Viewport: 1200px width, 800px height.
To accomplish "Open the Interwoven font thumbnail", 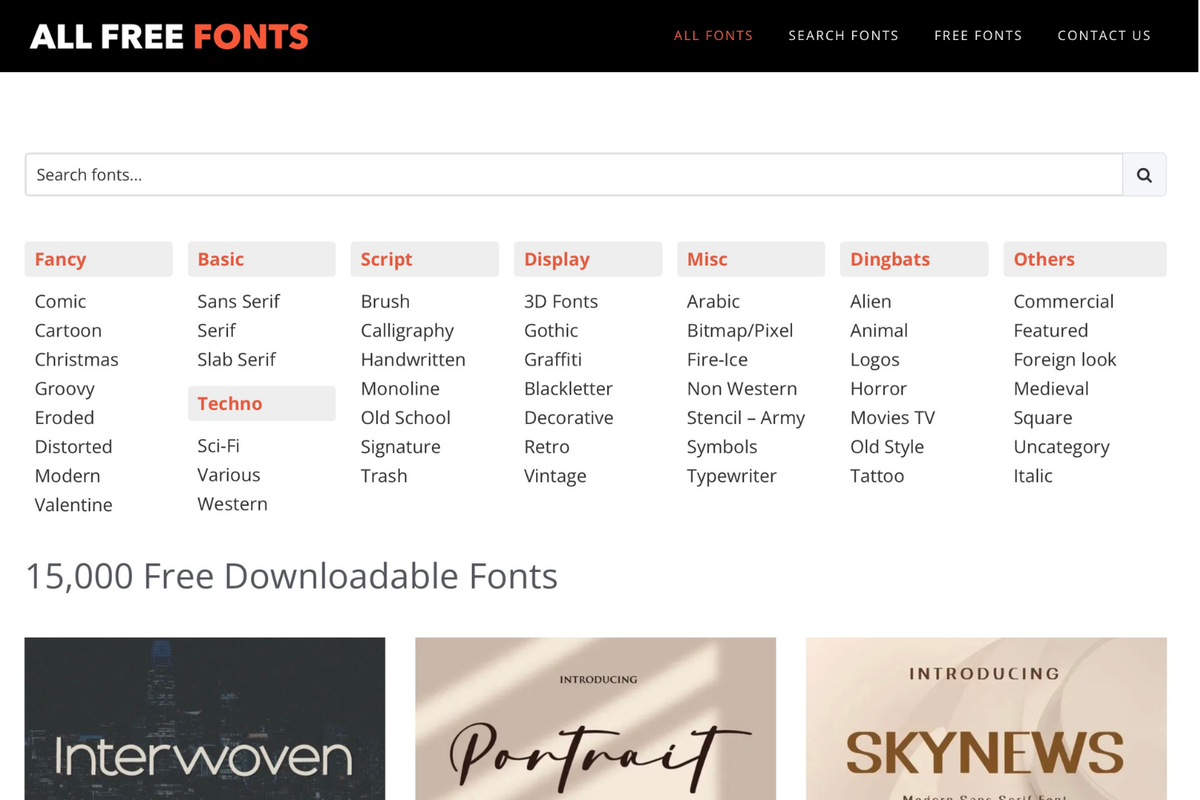I will pos(204,718).
